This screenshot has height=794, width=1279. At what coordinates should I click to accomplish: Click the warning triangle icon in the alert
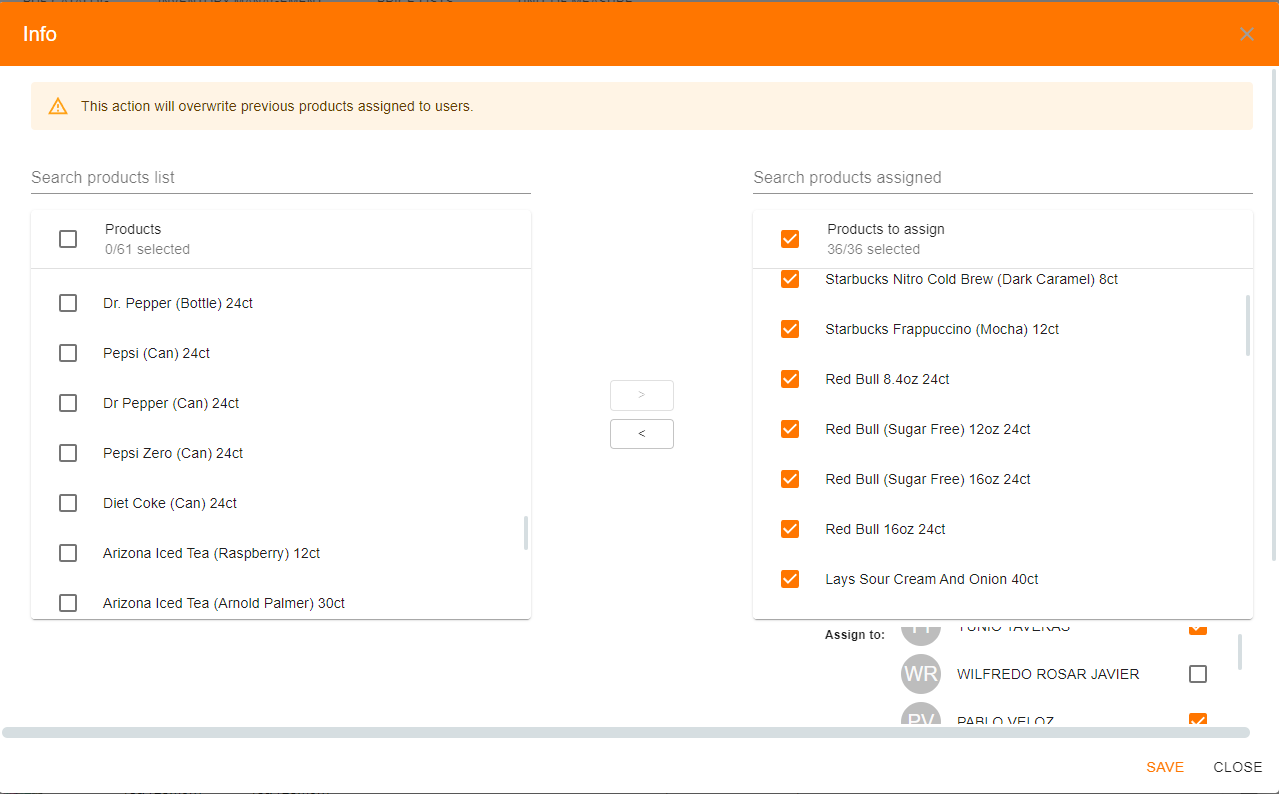[x=58, y=106]
